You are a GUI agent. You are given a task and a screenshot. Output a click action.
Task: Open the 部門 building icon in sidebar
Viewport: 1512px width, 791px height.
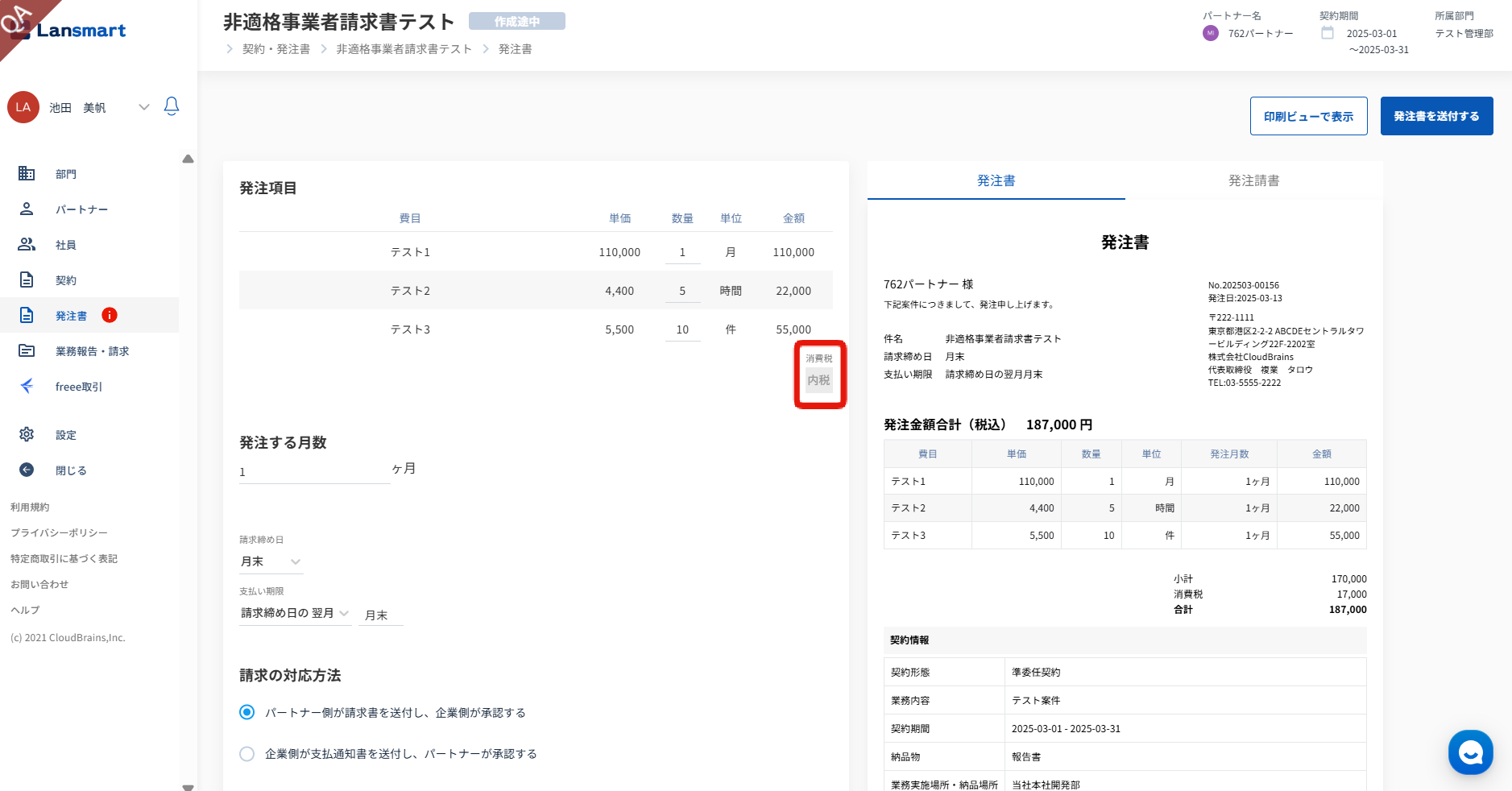(x=27, y=173)
